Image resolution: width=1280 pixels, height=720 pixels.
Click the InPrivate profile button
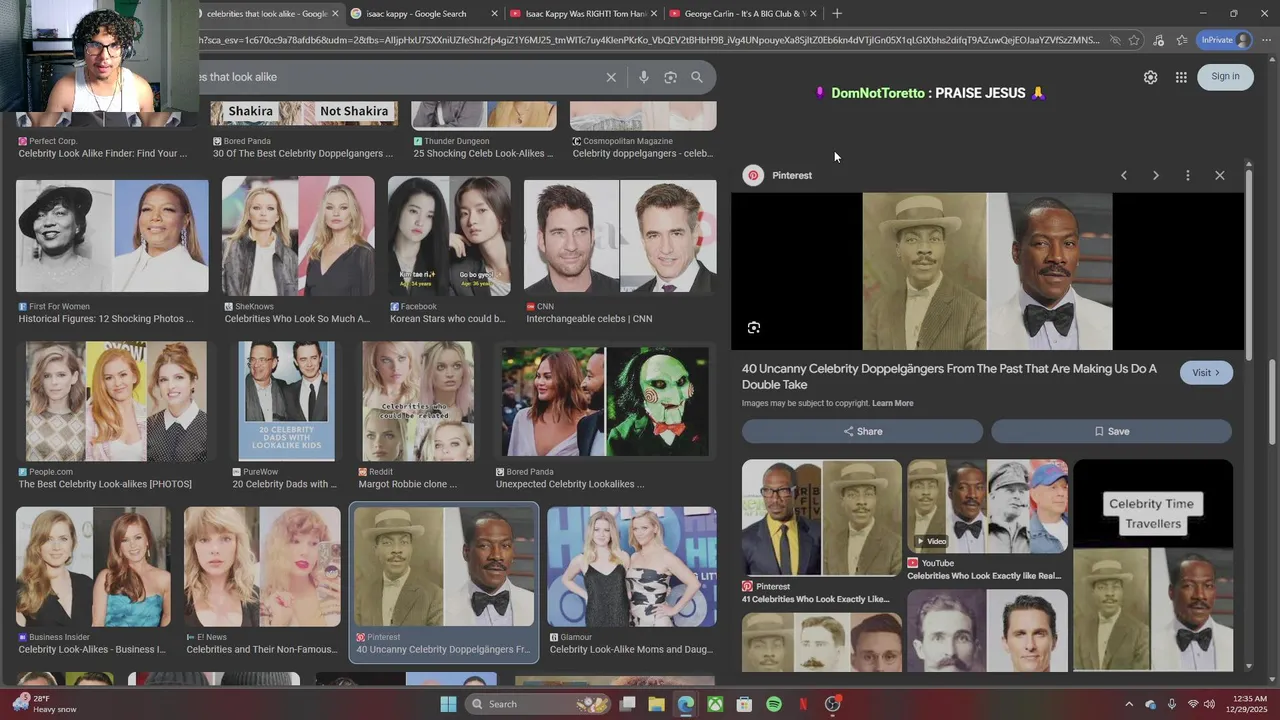coord(1225,40)
